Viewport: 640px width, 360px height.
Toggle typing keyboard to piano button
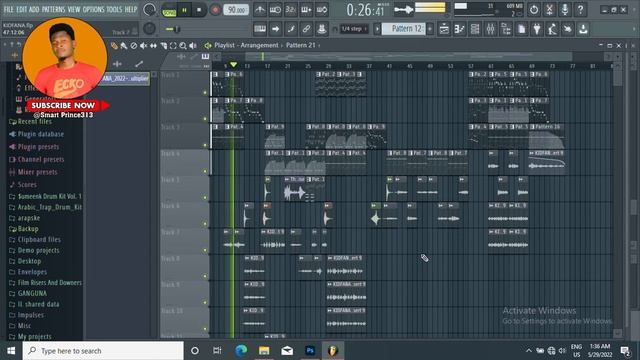[x=260, y=29]
